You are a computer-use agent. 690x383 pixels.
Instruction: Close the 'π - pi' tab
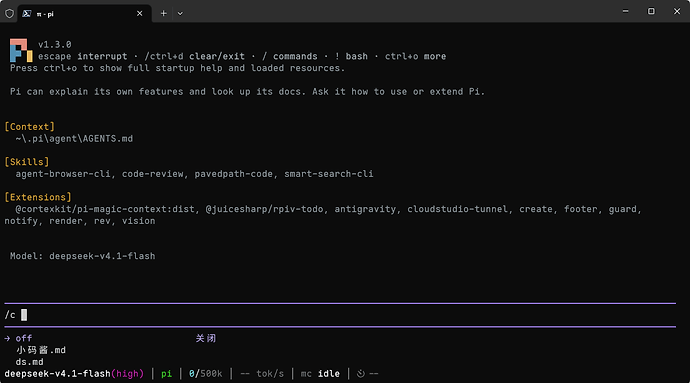click(139, 14)
